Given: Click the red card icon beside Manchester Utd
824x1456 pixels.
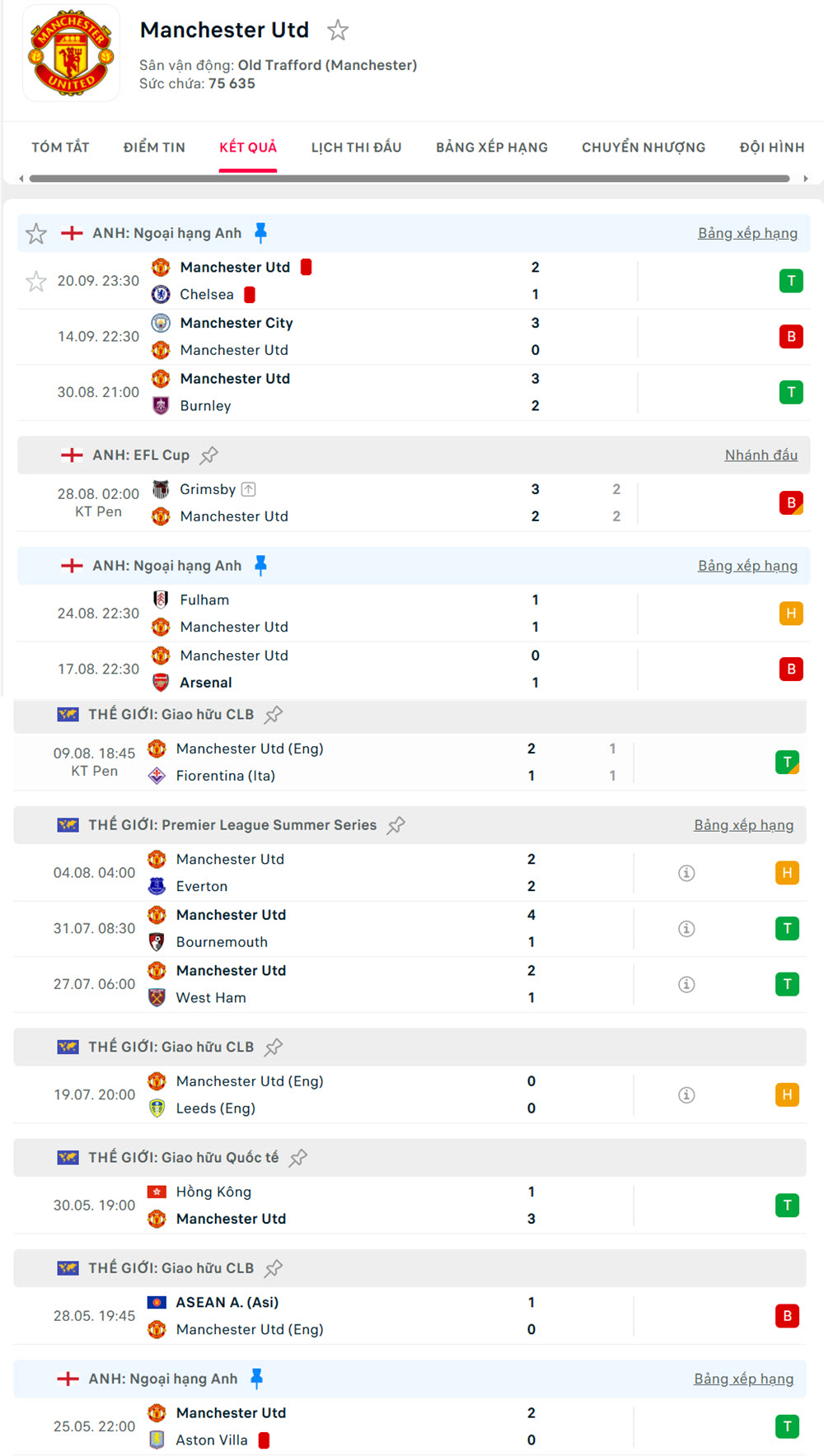Looking at the screenshot, I should tap(306, 267).
